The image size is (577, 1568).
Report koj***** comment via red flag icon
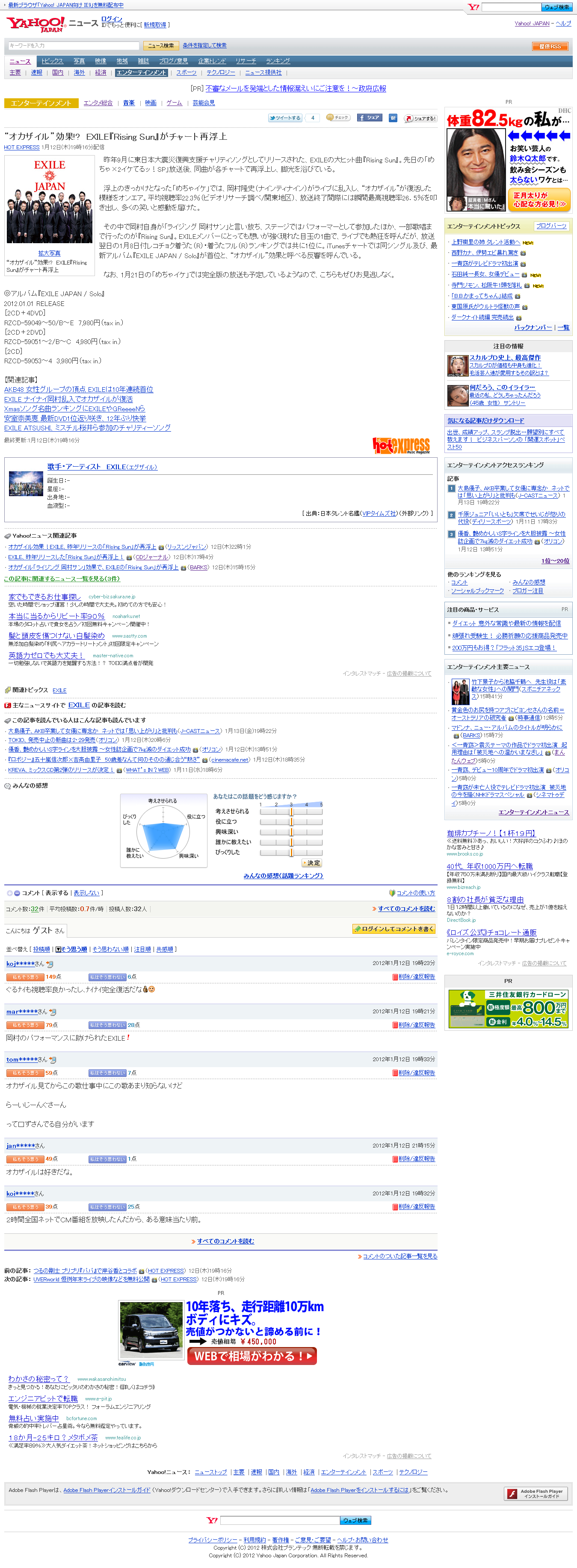[x=395, y=977]
